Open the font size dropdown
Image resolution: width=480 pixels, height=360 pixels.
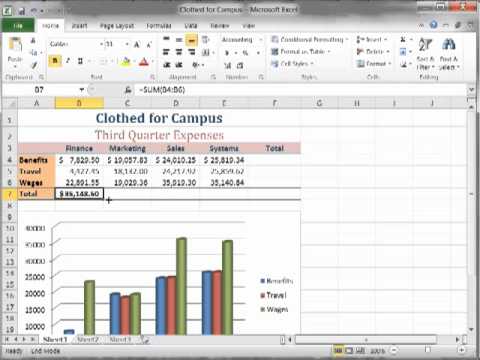127,44
